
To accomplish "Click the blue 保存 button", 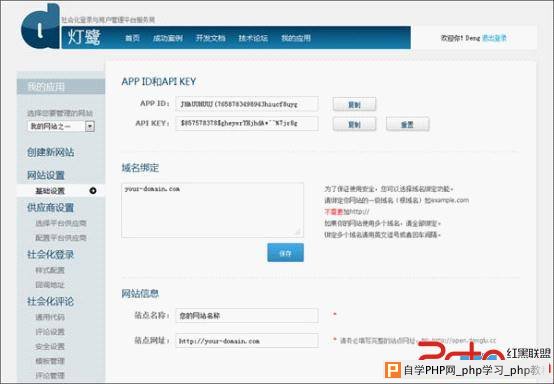I will (285, 253).
